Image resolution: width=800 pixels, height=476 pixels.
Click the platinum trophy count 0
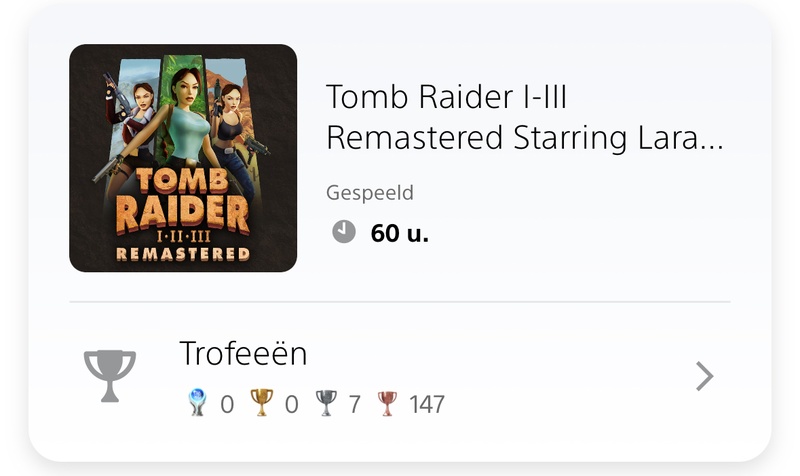coord(227,405)
